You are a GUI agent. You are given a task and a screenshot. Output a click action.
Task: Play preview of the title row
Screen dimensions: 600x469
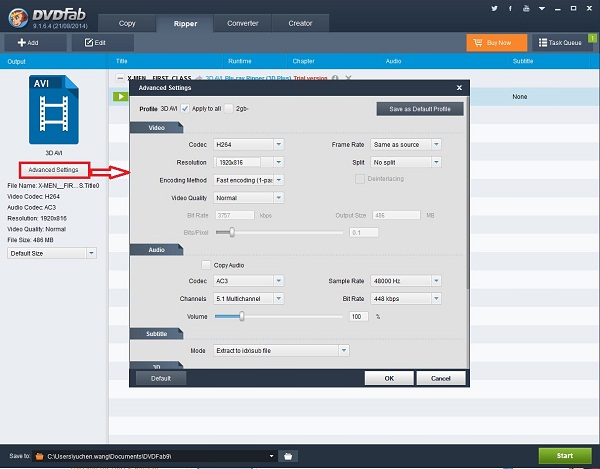[x=121, y=96]
